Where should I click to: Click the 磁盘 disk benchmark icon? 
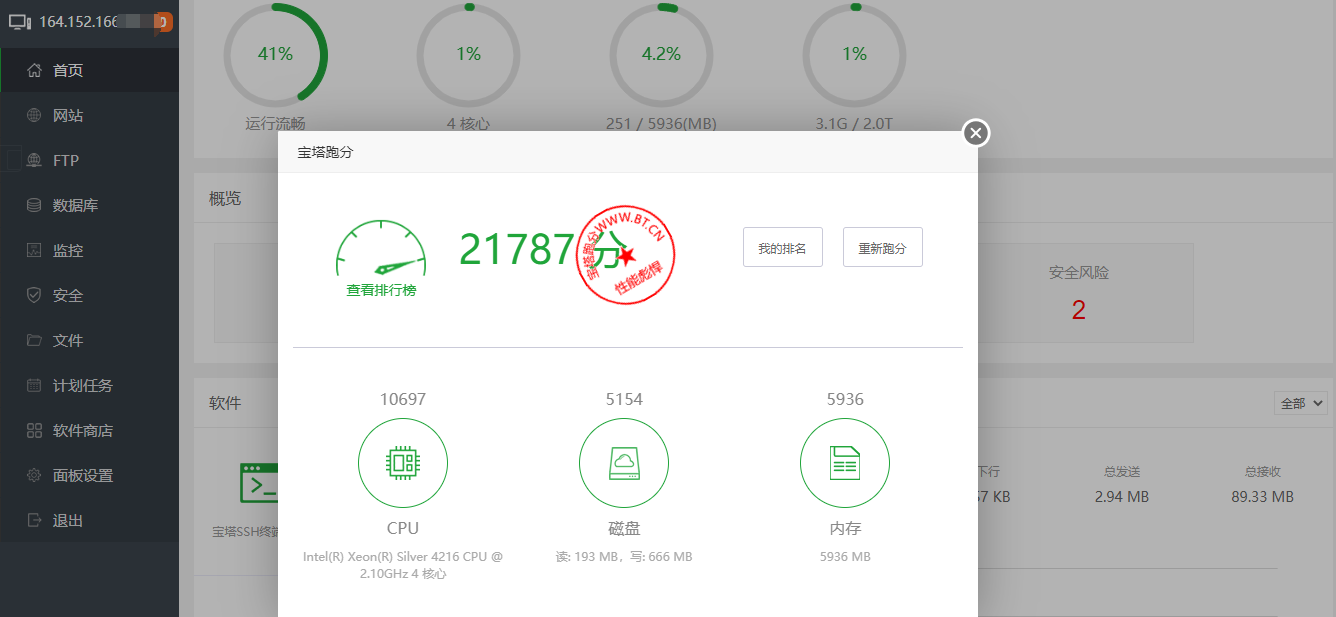point(624,463)
